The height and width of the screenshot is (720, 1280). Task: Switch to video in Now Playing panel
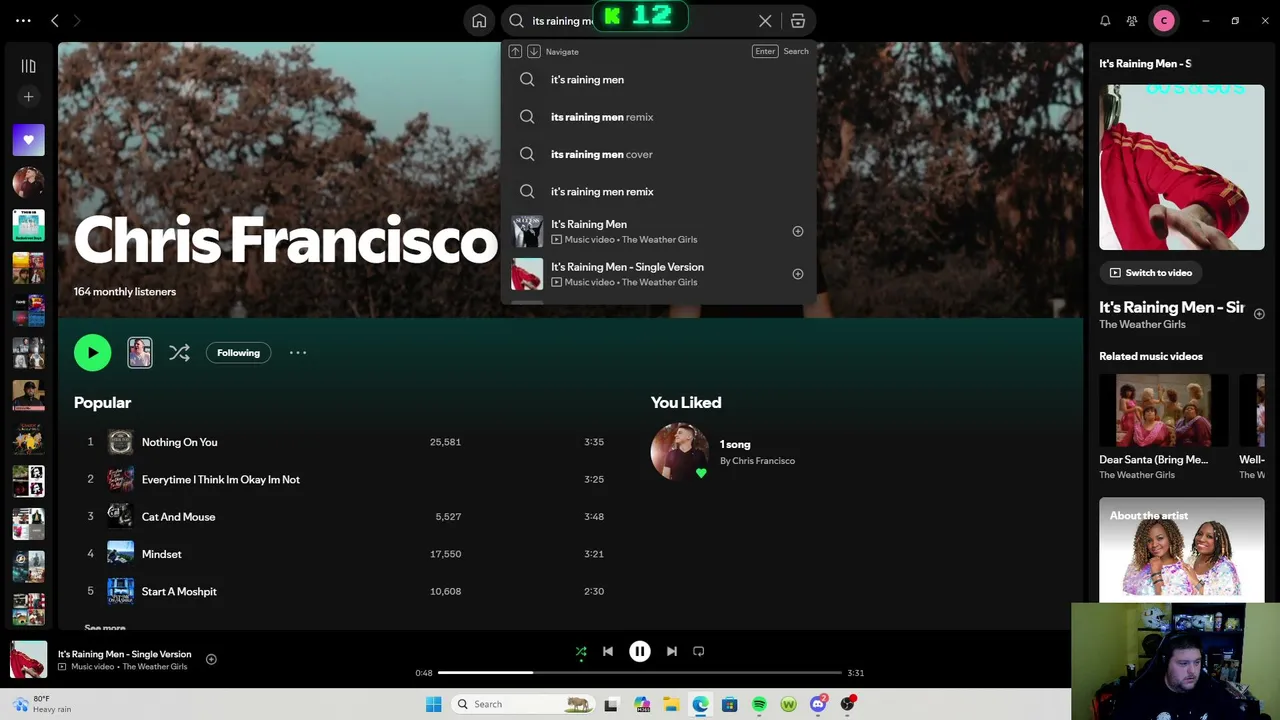coord(1150,272)
